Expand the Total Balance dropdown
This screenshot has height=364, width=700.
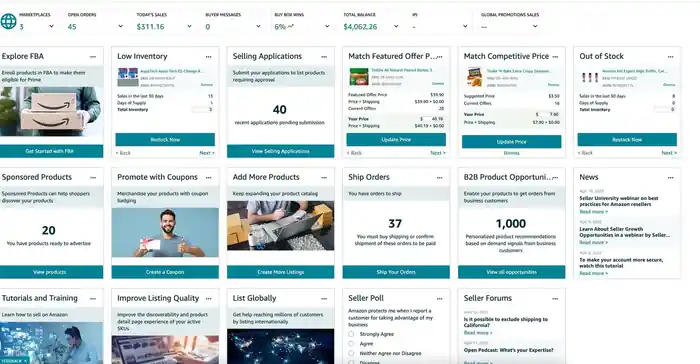[396, 26]
